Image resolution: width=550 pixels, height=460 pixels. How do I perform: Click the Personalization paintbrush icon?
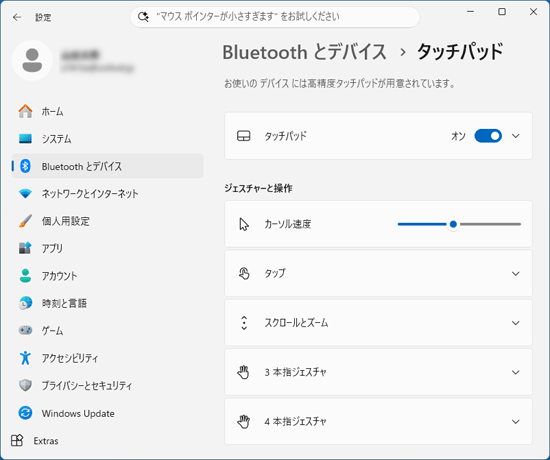click(25, 221)
